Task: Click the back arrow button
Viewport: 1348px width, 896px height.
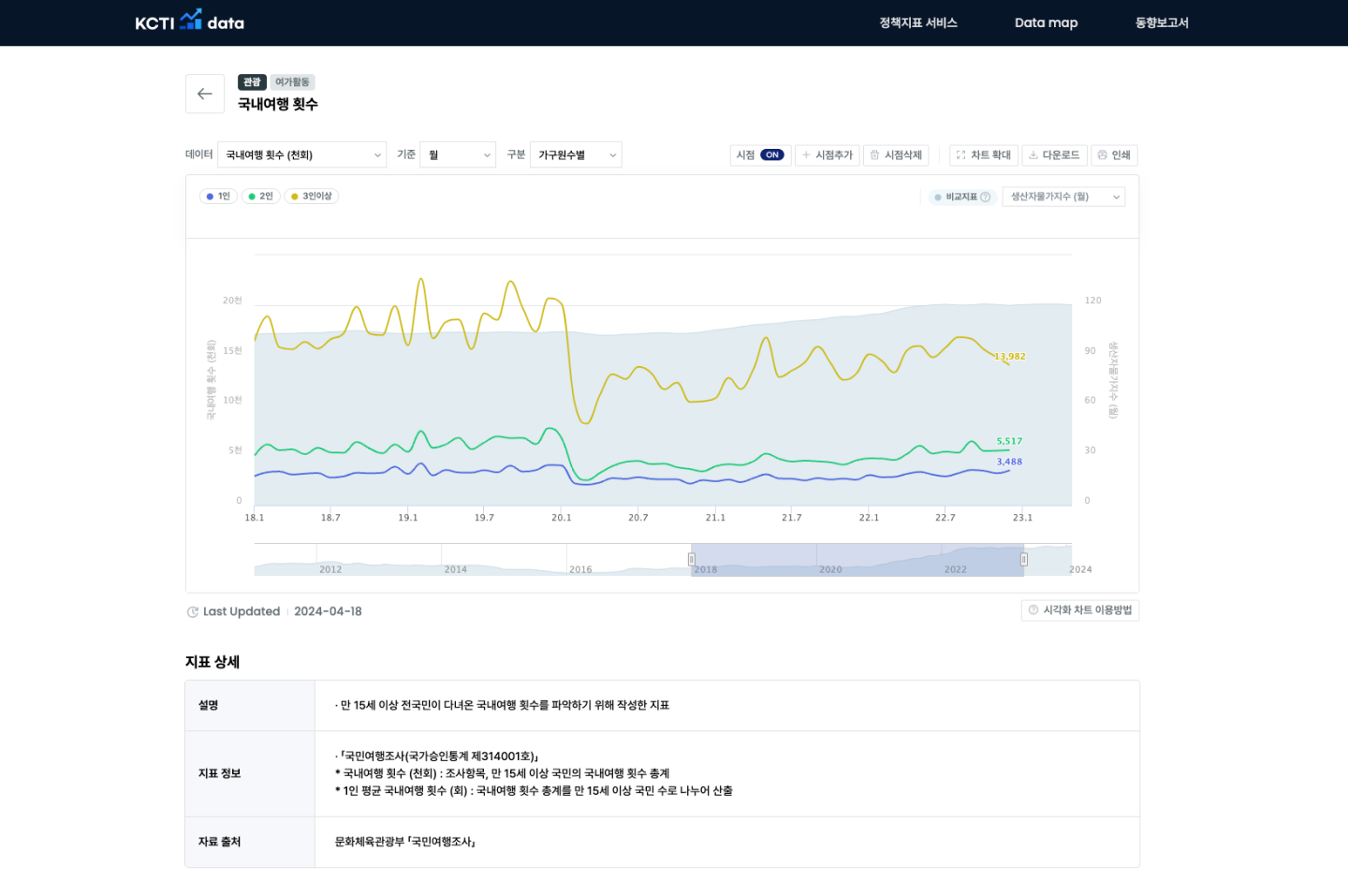Action: pos(204,94)
